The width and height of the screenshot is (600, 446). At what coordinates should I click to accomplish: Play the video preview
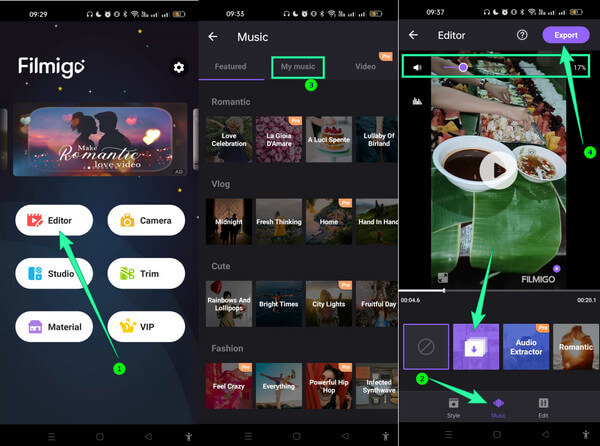pyautogui.click(x=498, y=170)
